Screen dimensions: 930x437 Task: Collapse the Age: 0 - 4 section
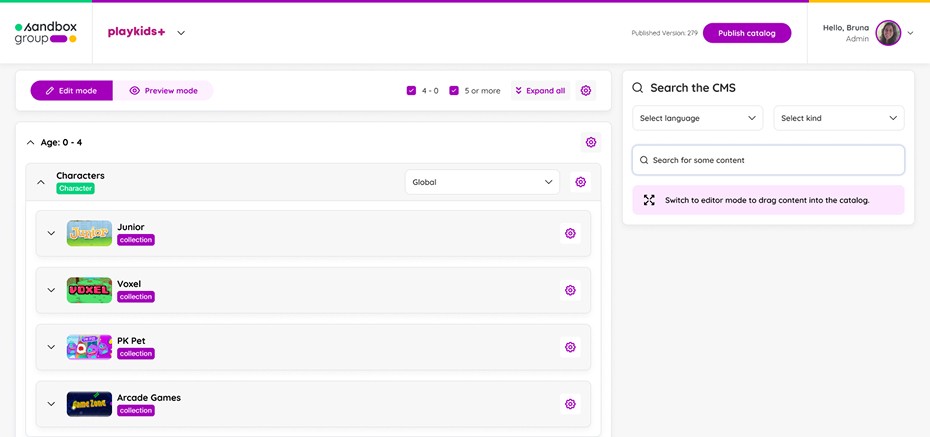click(x=31, y=143)
